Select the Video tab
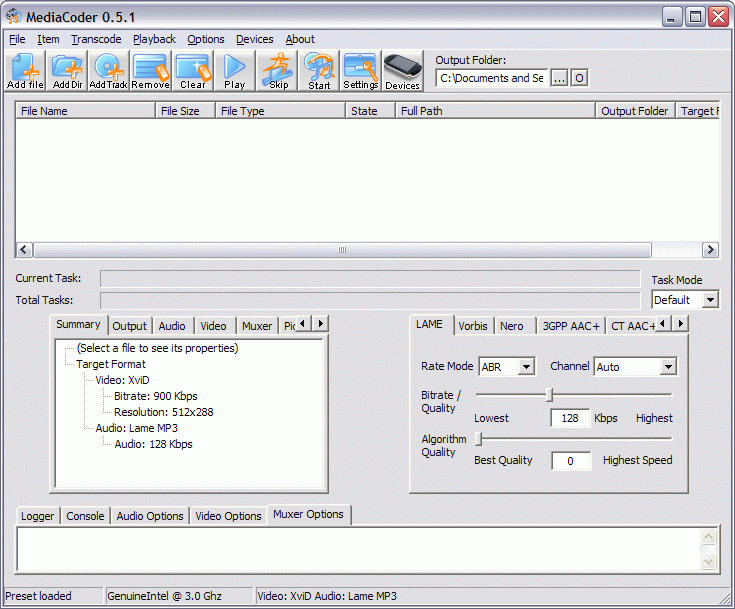This screenshot has width=735, height=609. (213, 326)
